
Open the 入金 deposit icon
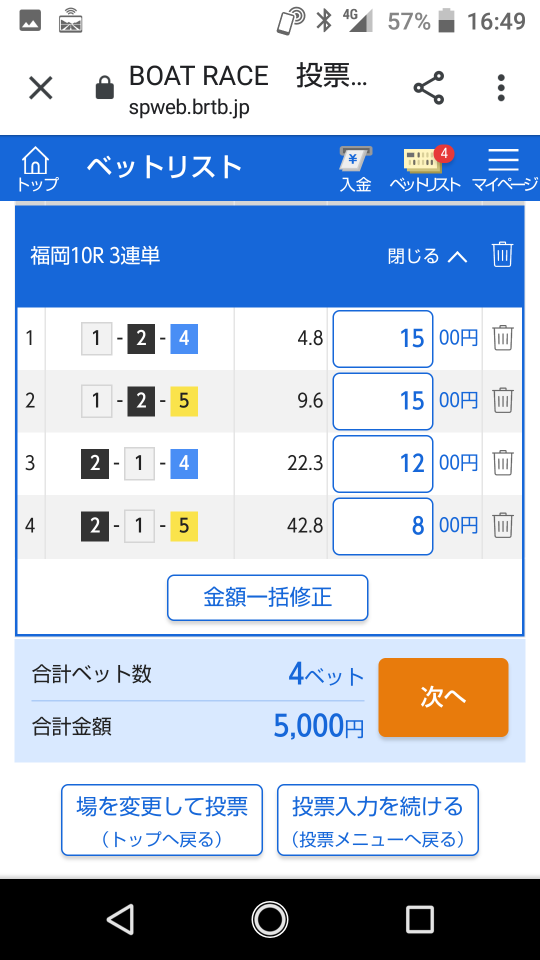pyautogui.click(x=356, y=170)
